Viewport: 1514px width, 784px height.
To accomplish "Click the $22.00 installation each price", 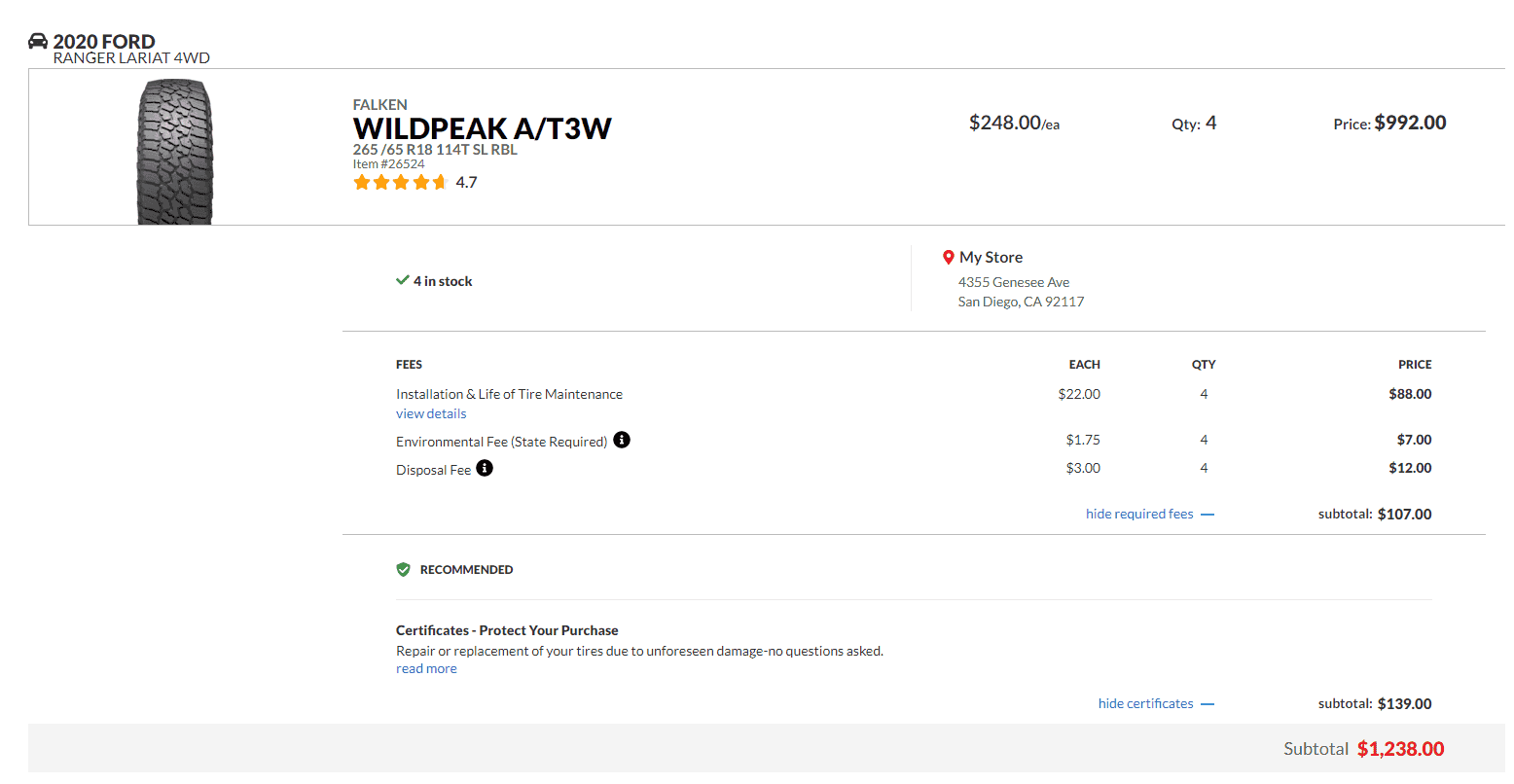I will click(x=1079, y=394).
